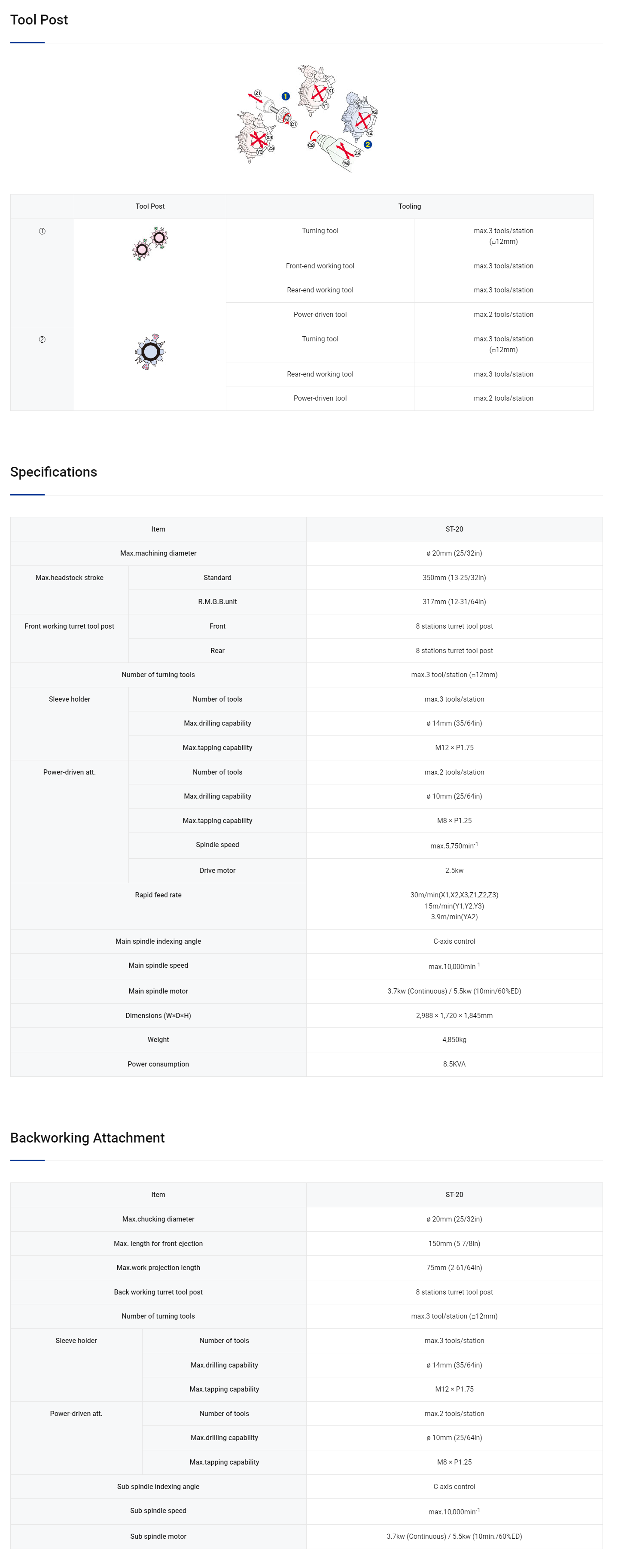The image size is (621, 1568).
Task: Click the blue number 1 marker in diagram
Action: (x=285, y=96)
